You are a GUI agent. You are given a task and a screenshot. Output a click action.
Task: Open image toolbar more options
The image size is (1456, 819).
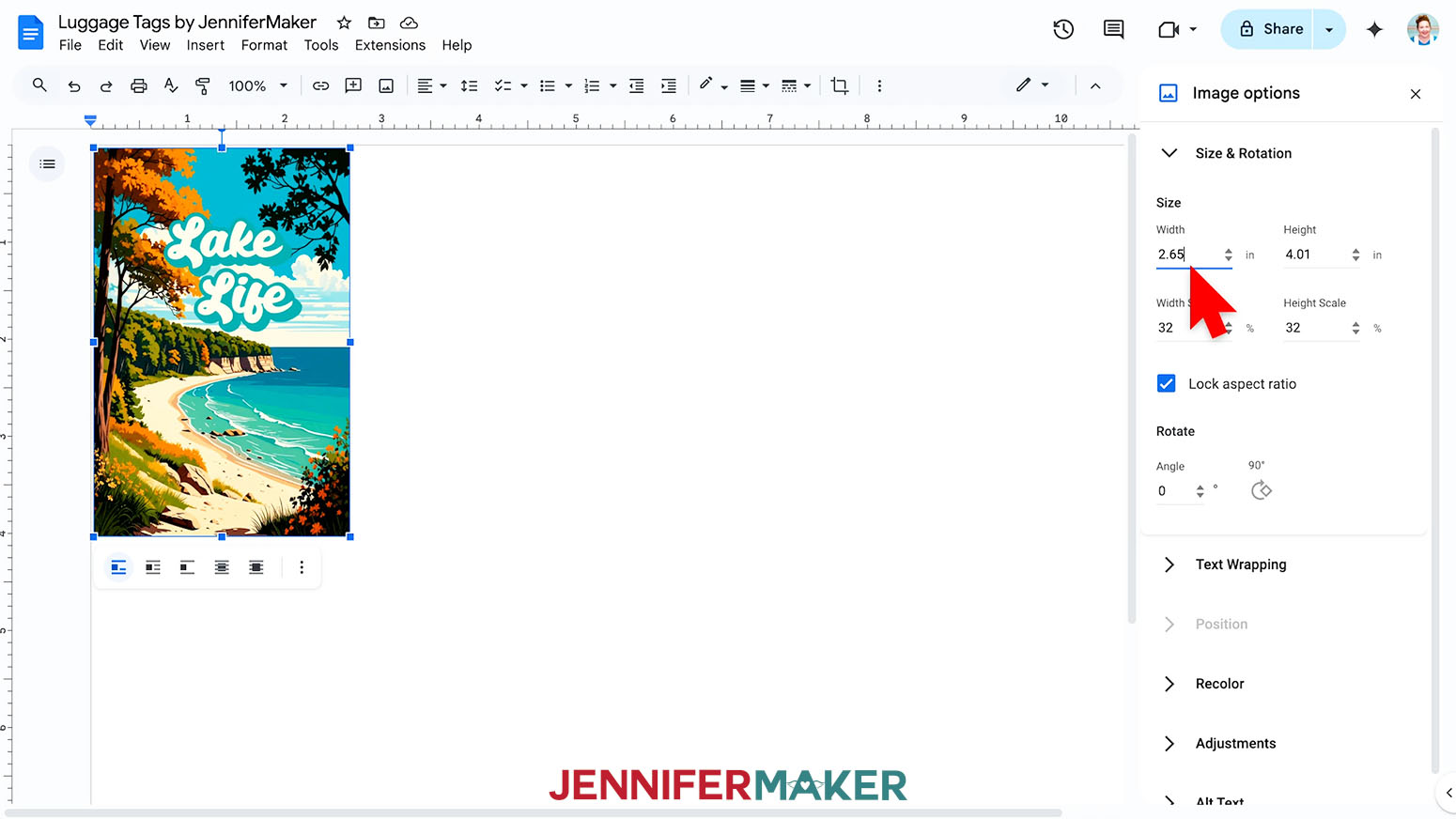click(x=302, y=567)
